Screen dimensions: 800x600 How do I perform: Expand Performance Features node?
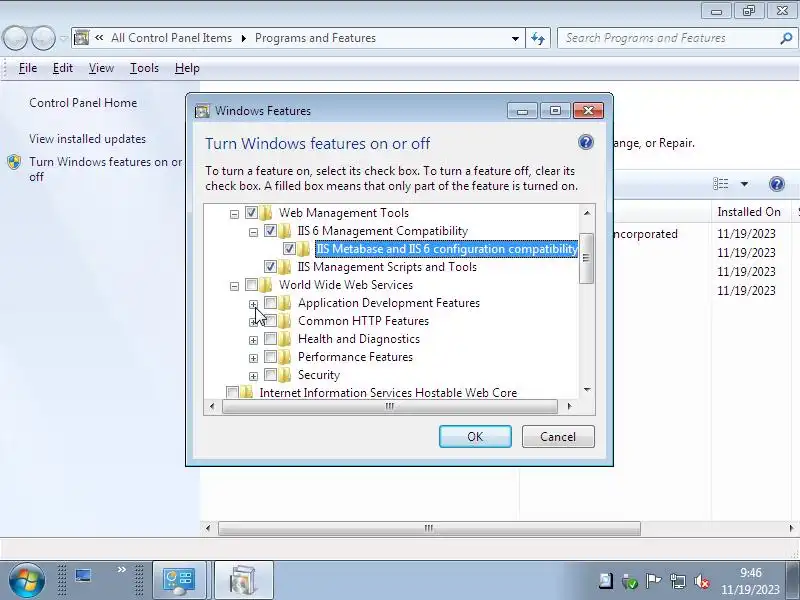pyautogui.click(x=253, y=358)
